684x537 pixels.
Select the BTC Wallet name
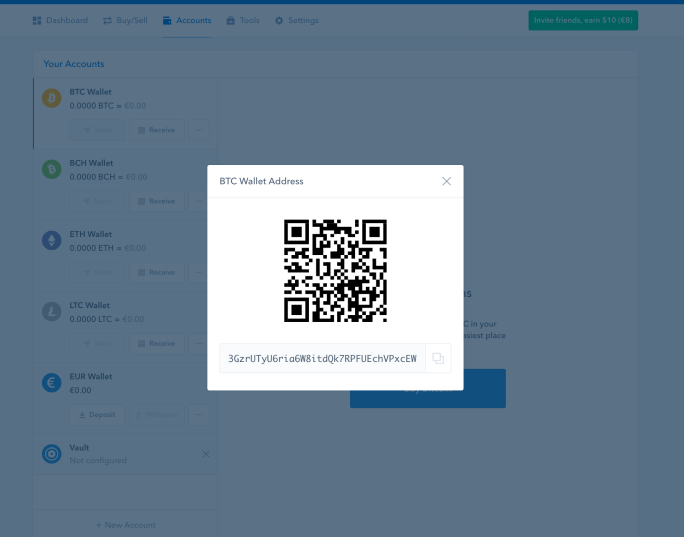tap(90, 92)
